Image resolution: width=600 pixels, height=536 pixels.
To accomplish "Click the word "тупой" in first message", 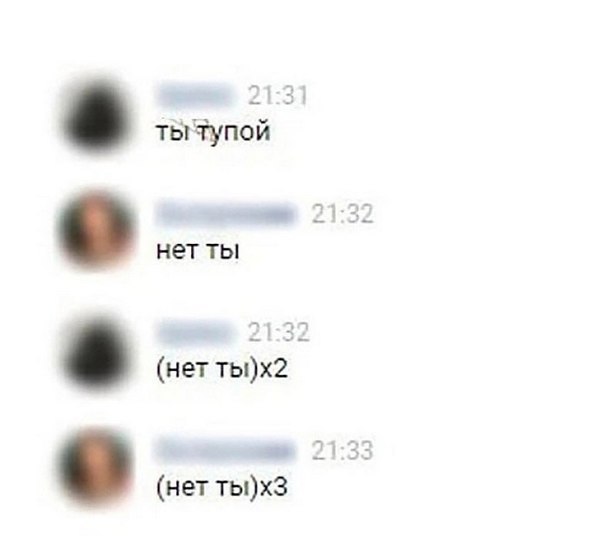I will coord(234,134).
